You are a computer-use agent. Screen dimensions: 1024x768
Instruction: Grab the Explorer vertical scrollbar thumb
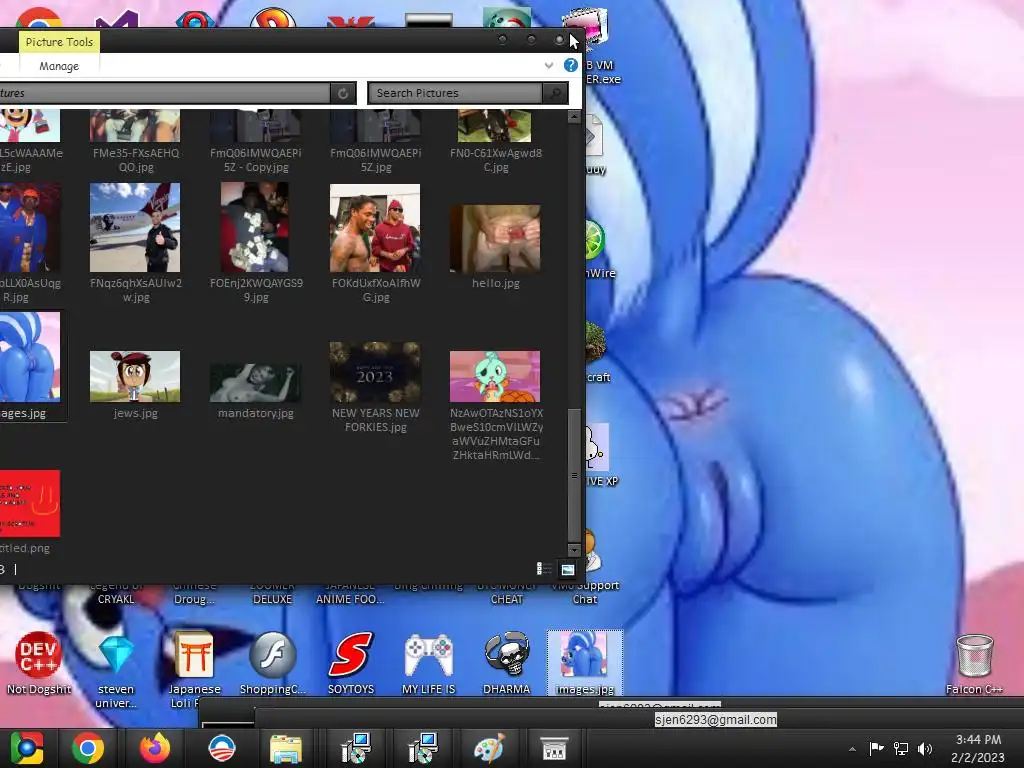pos(574,475)
